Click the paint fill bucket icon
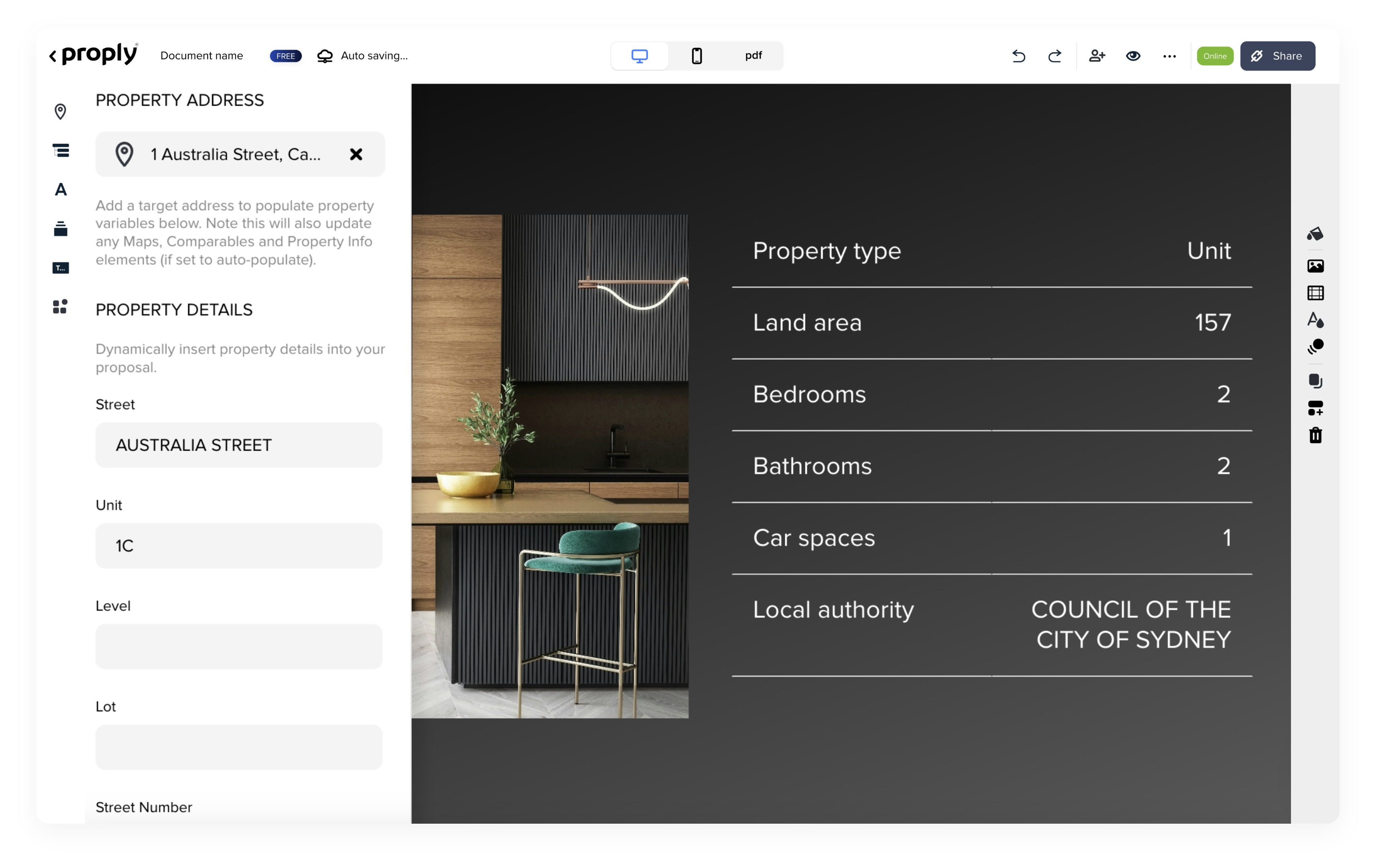 coord(1315,234)
